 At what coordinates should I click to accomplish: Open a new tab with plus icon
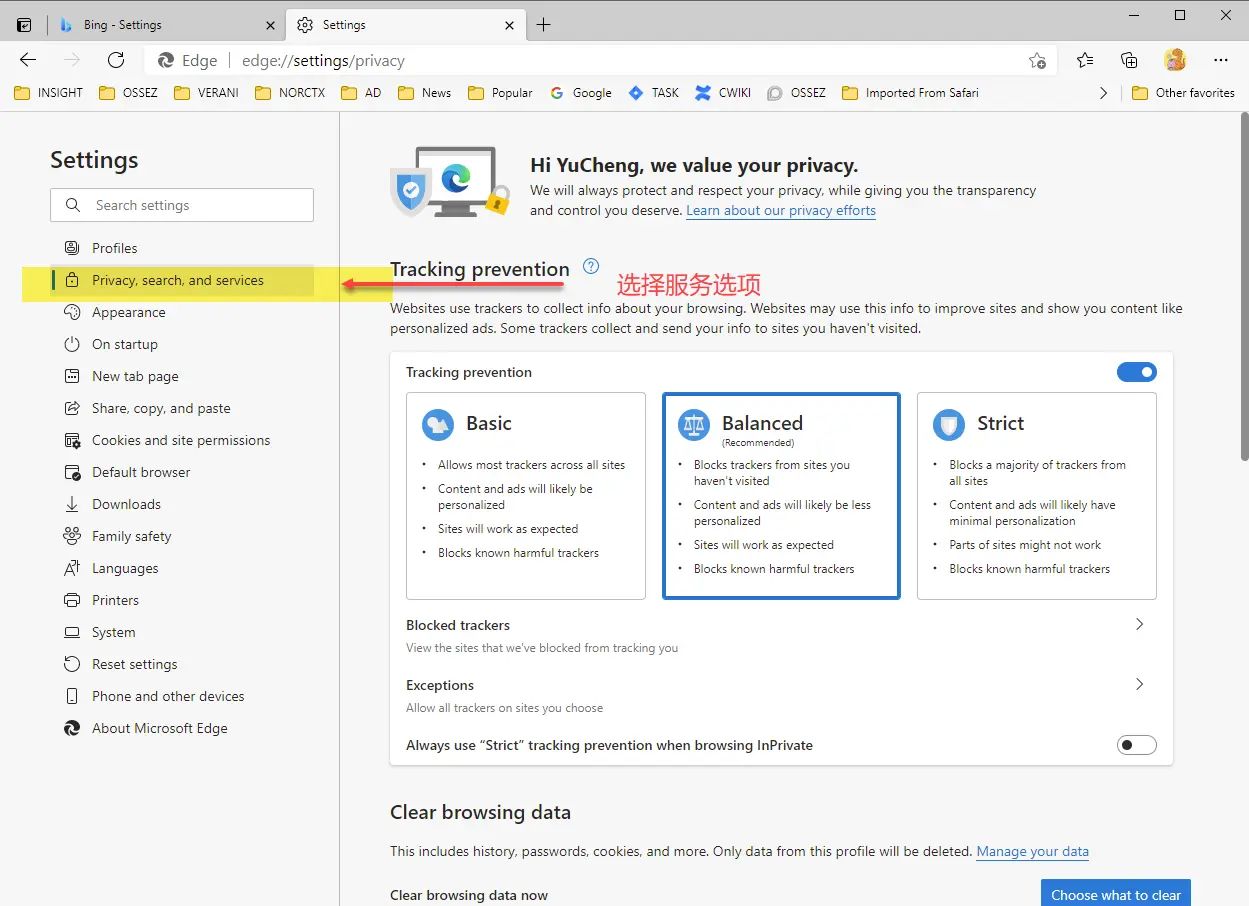click(543, 25)
